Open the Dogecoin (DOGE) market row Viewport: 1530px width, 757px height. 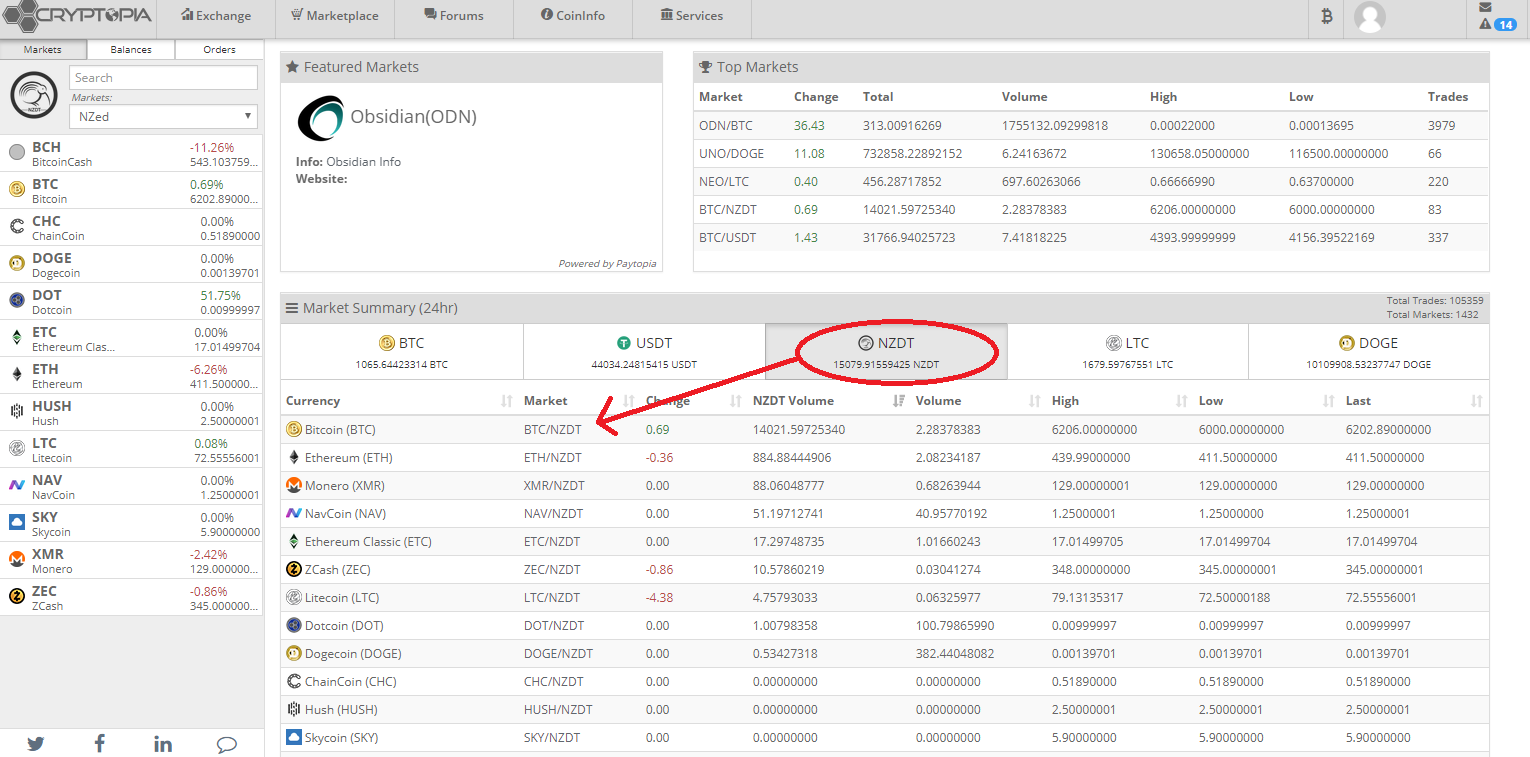point(885,653)
